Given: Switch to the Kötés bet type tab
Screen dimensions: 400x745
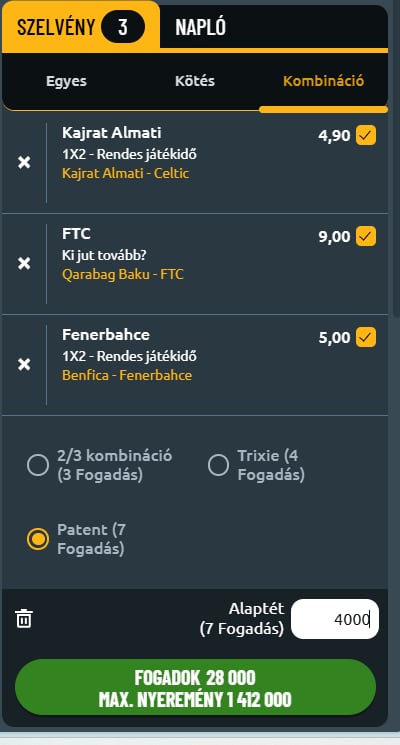Looking at the screenshot, I should click(195, 81).
